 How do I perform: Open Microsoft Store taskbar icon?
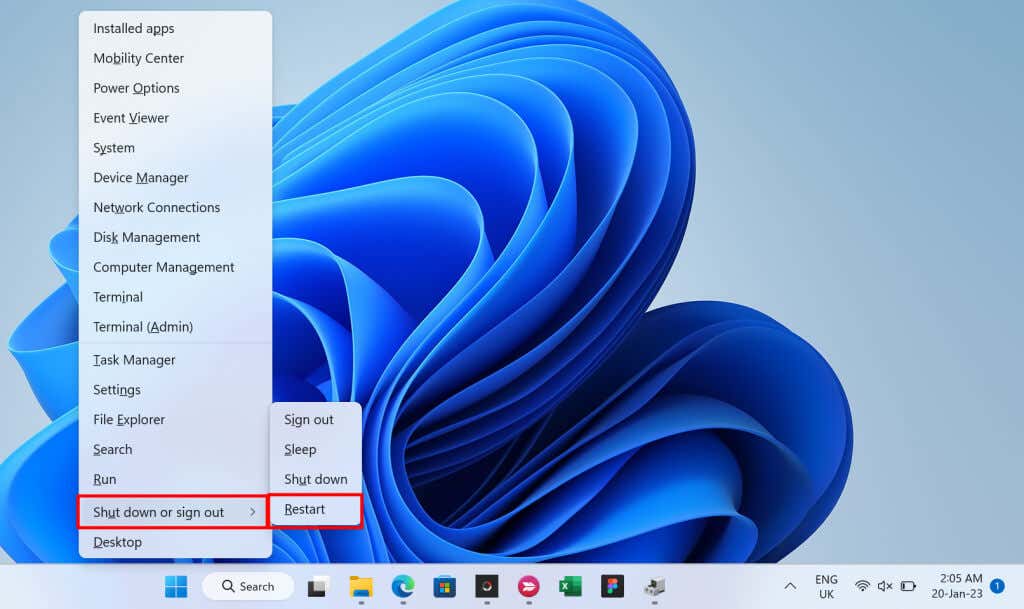444,586
